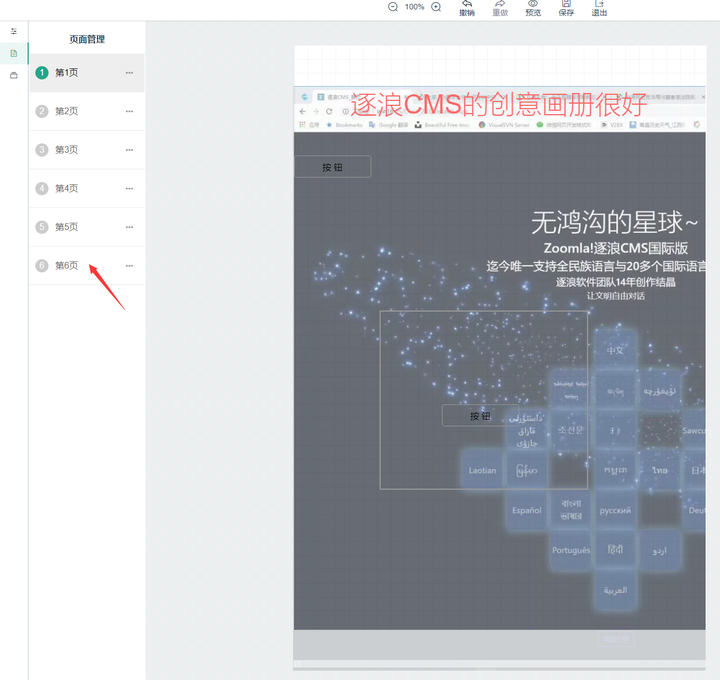Select 第3页 in the page list
720x680 pixels.
pos(87,150)
